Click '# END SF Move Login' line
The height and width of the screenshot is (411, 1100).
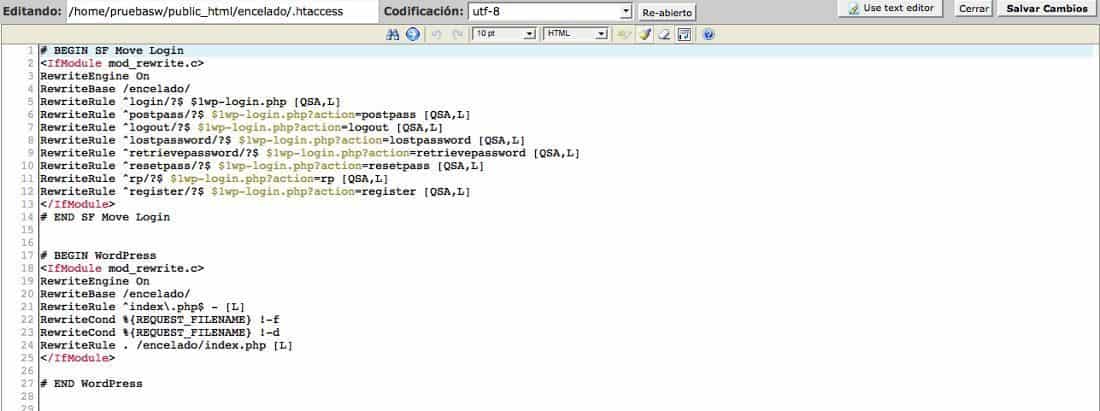(x=105, y=217)
